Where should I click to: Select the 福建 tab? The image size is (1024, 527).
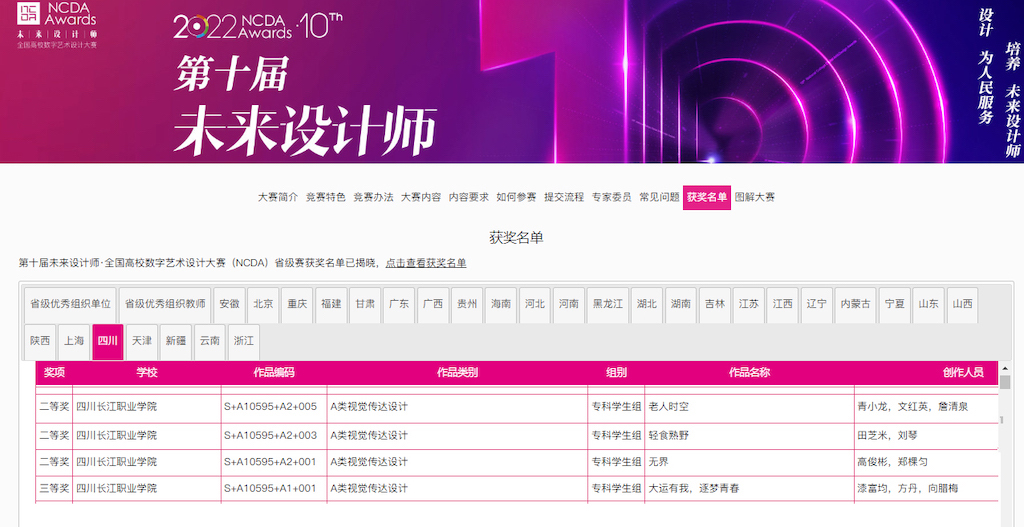pyautogui.click(x=331, y=304)
